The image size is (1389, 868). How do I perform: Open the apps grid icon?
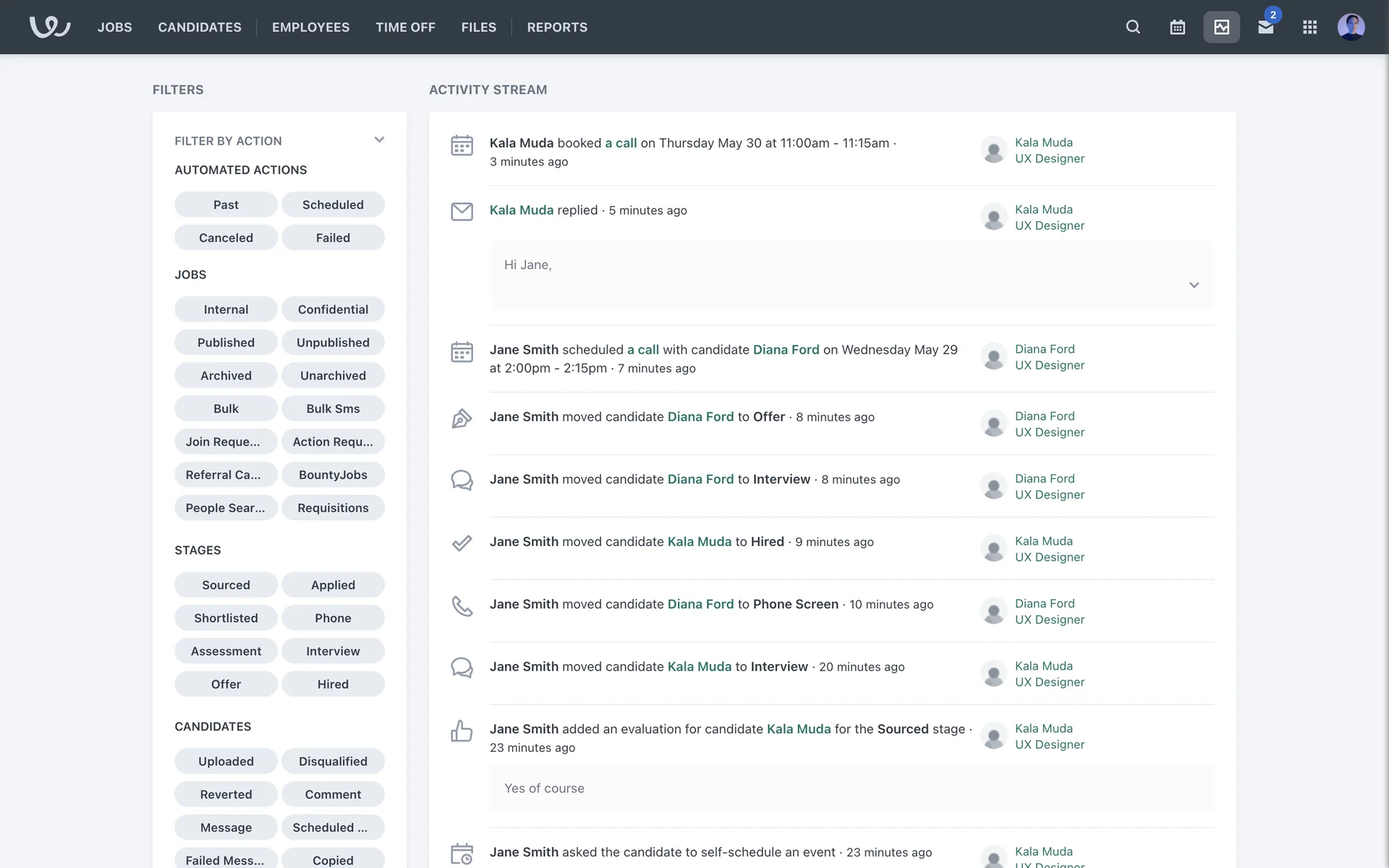(x=1309, y=27)
